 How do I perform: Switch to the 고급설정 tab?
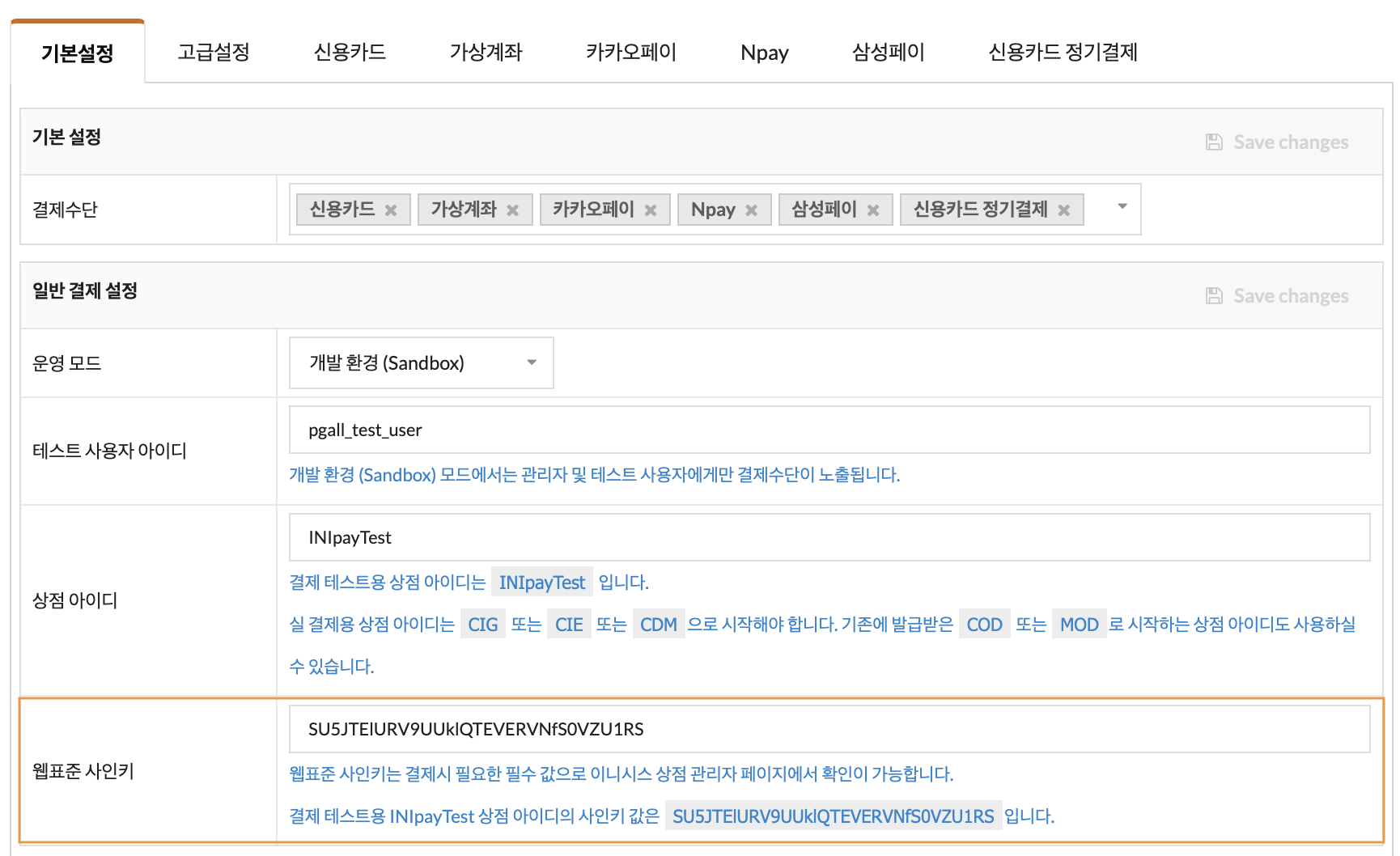[x=214, y=52]
